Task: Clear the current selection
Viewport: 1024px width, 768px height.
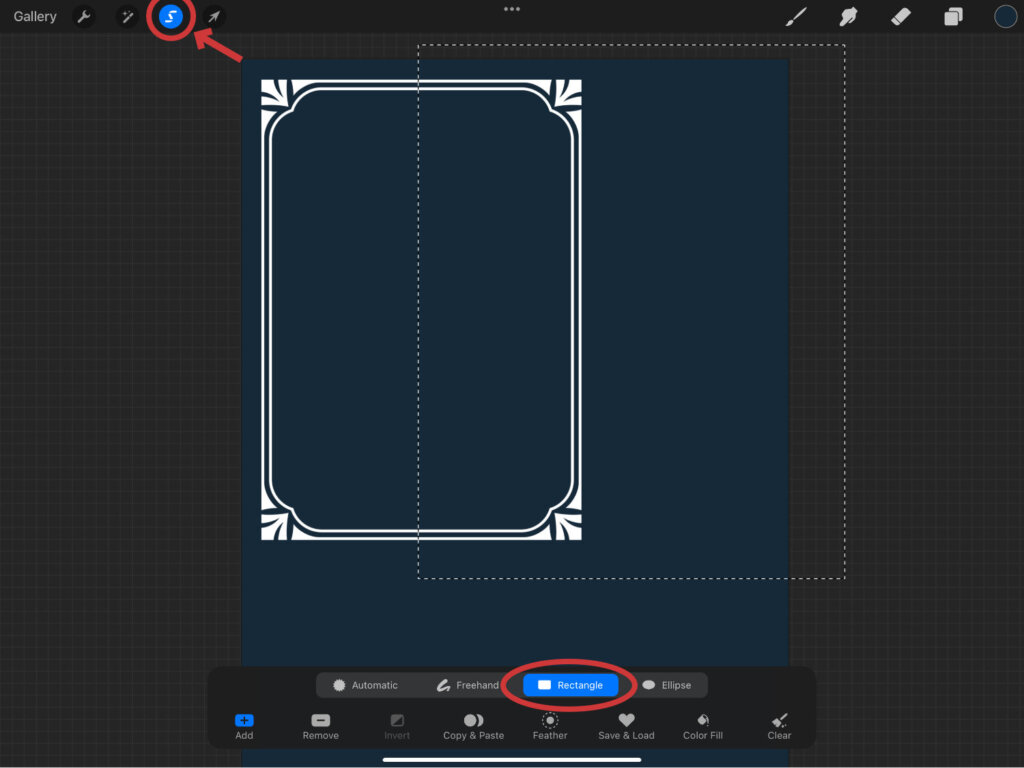Action: tap(779, 726)
